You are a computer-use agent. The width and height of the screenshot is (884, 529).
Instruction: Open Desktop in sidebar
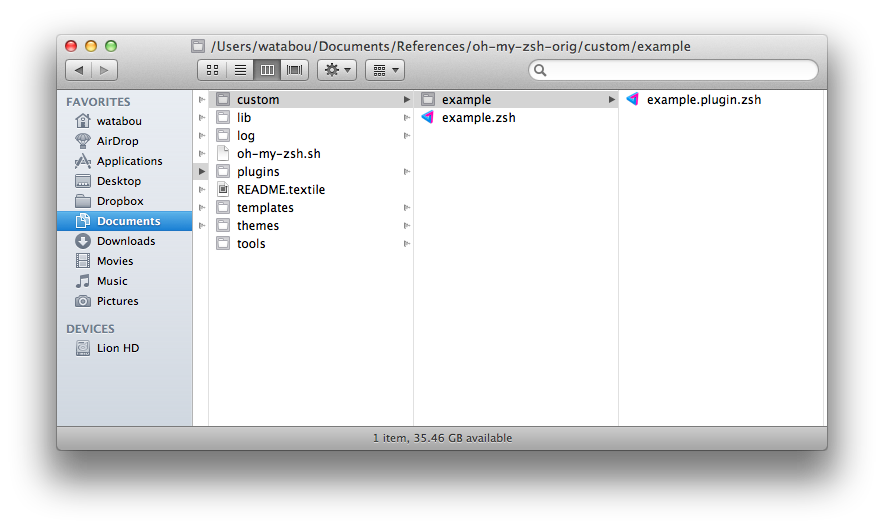coord(125,181)
